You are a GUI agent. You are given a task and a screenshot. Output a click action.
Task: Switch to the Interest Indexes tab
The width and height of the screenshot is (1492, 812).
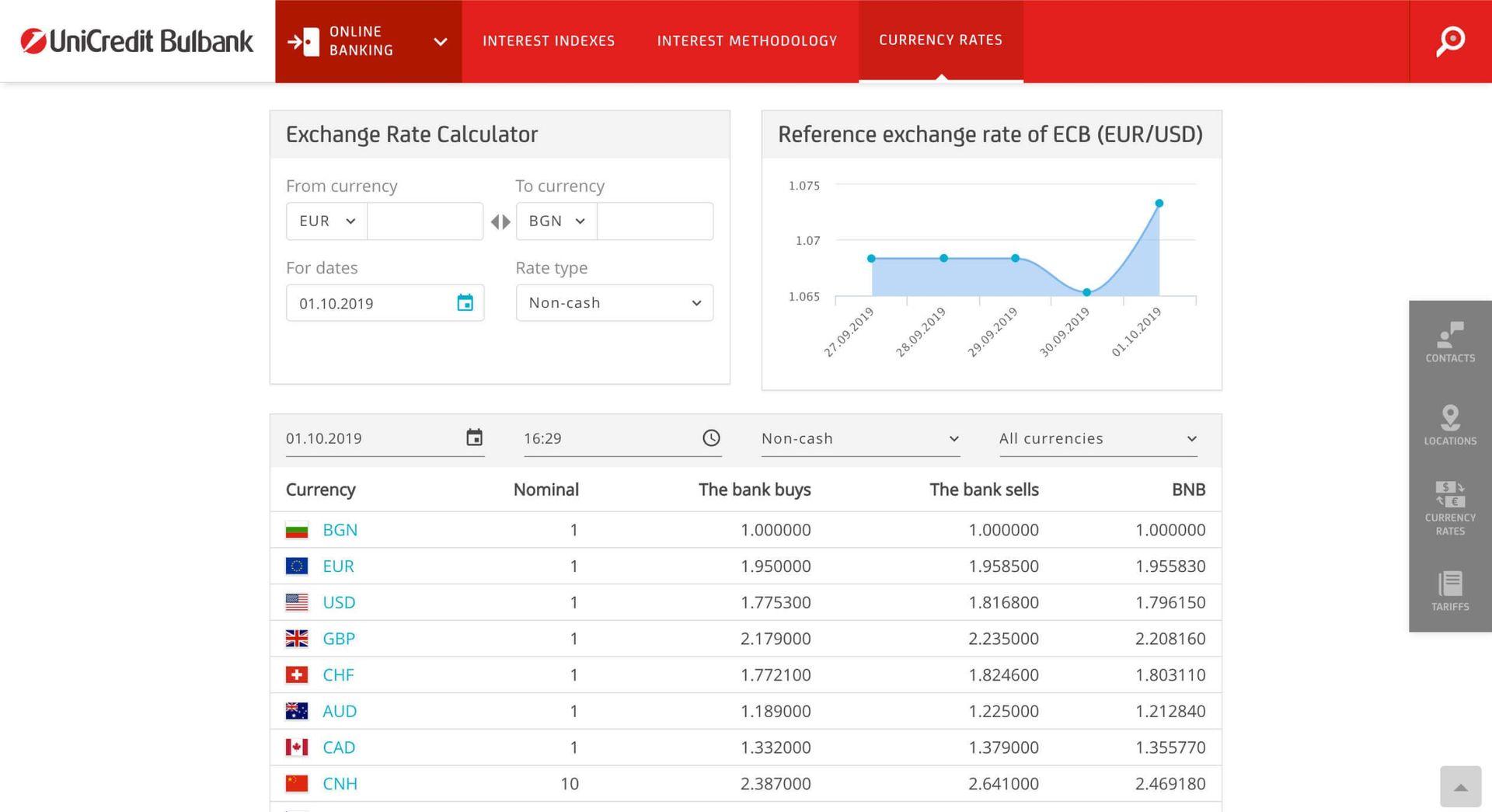pos(549,41)
